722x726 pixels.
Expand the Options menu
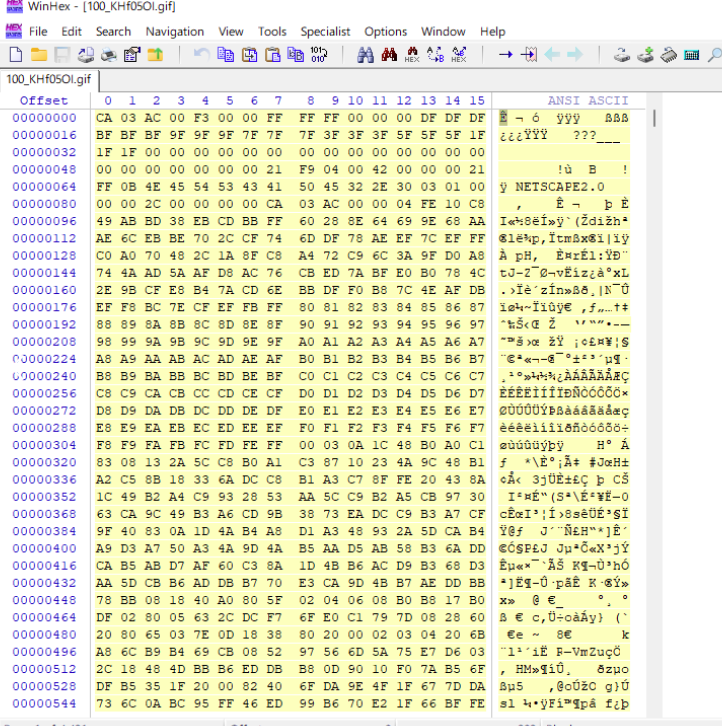385,31
